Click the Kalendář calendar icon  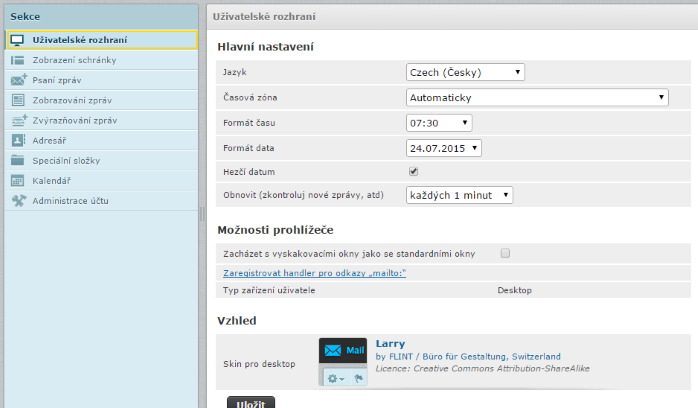click(17, 181)
